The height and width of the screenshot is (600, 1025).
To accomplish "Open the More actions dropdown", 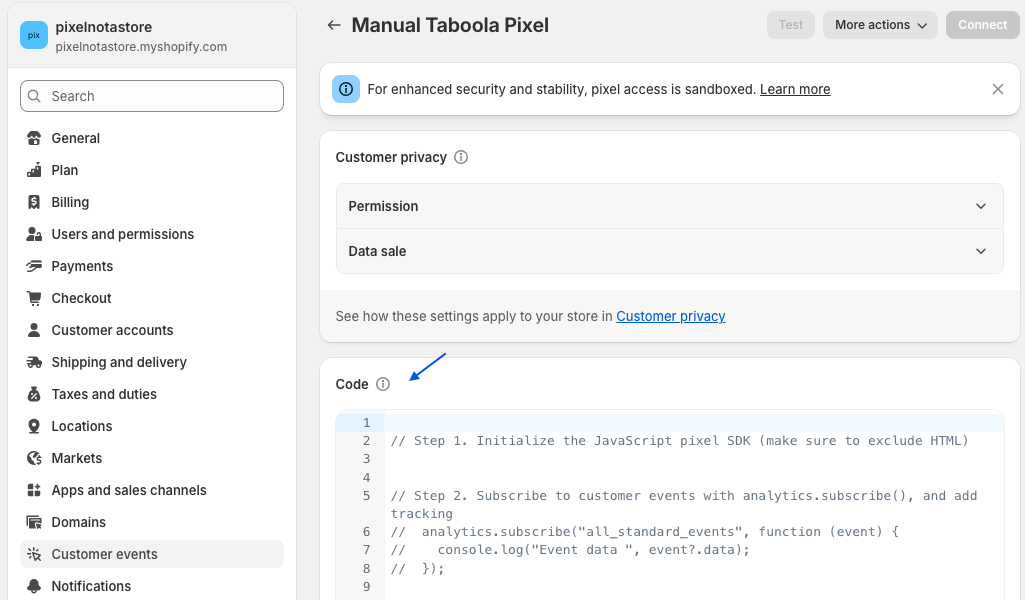I will [x=880, y=25].
